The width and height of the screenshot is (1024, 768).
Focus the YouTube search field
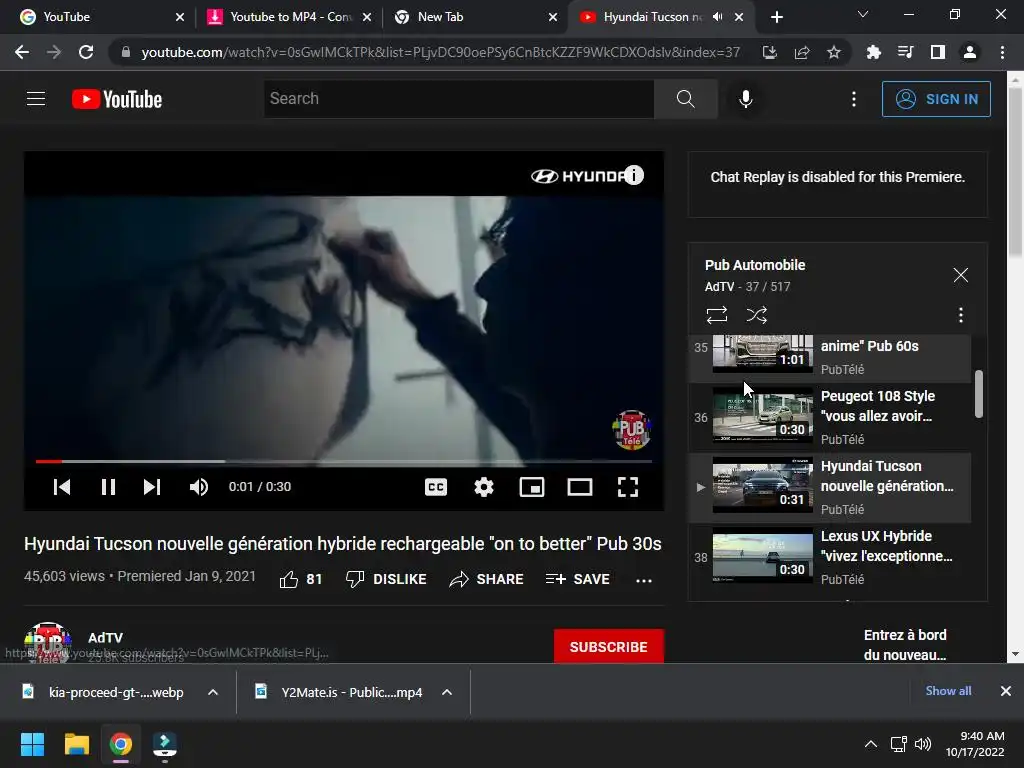point(459,99)
